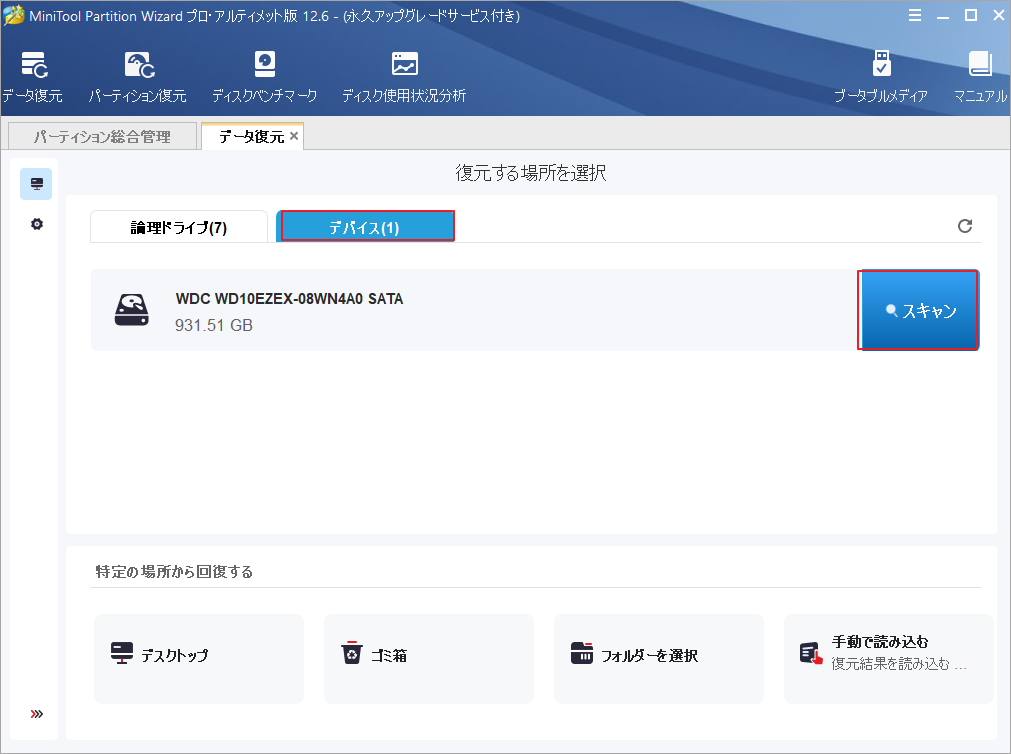Recover from デスクトップ location
1011x754 pixels.
199,659
